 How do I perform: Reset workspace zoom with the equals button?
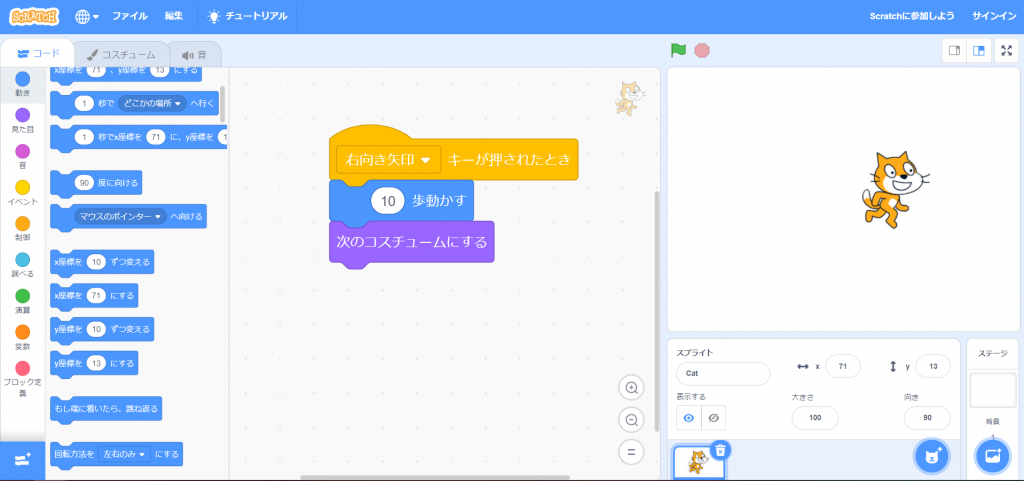click(631, 452)
